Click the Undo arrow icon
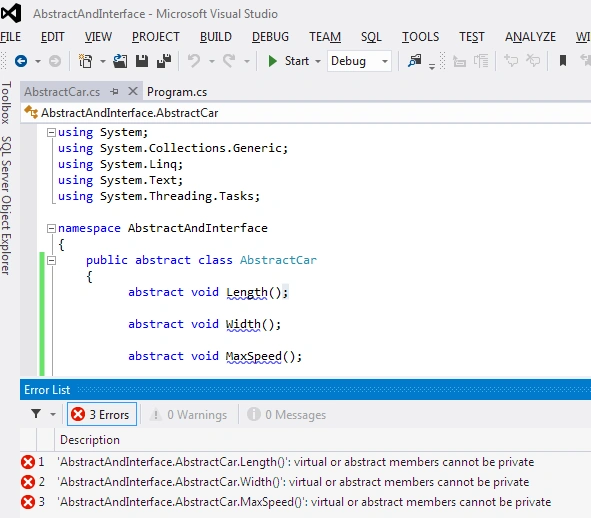 pos(194,61)
